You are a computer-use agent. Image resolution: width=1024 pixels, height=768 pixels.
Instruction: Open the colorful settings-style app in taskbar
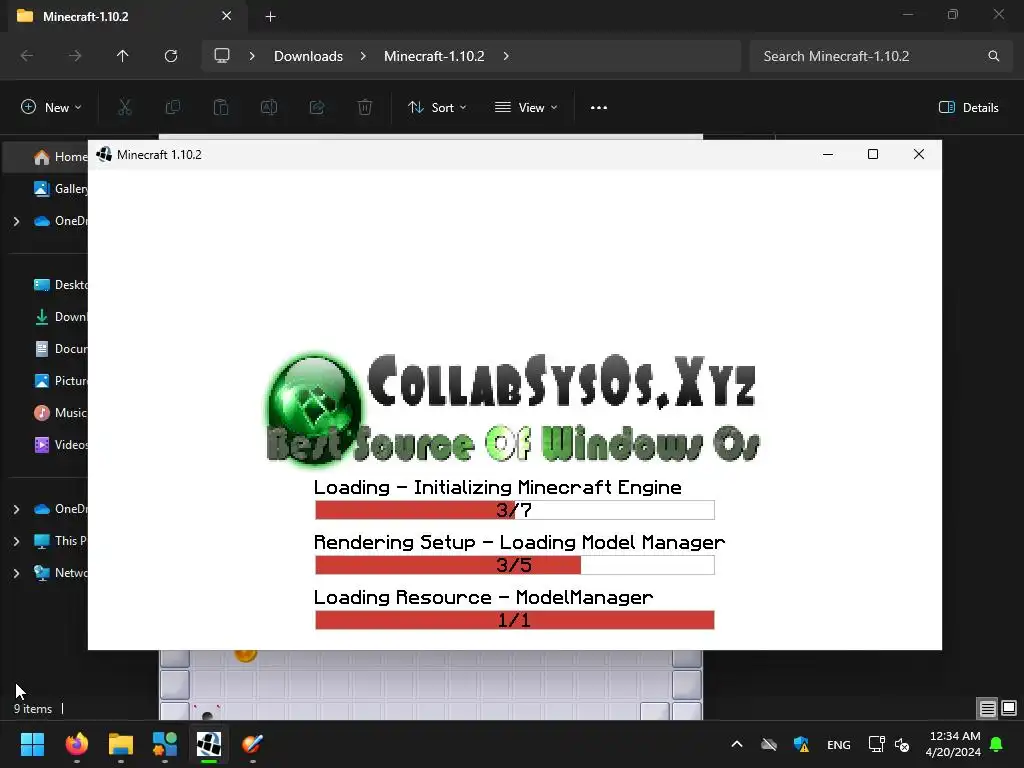tap(165, 744)
